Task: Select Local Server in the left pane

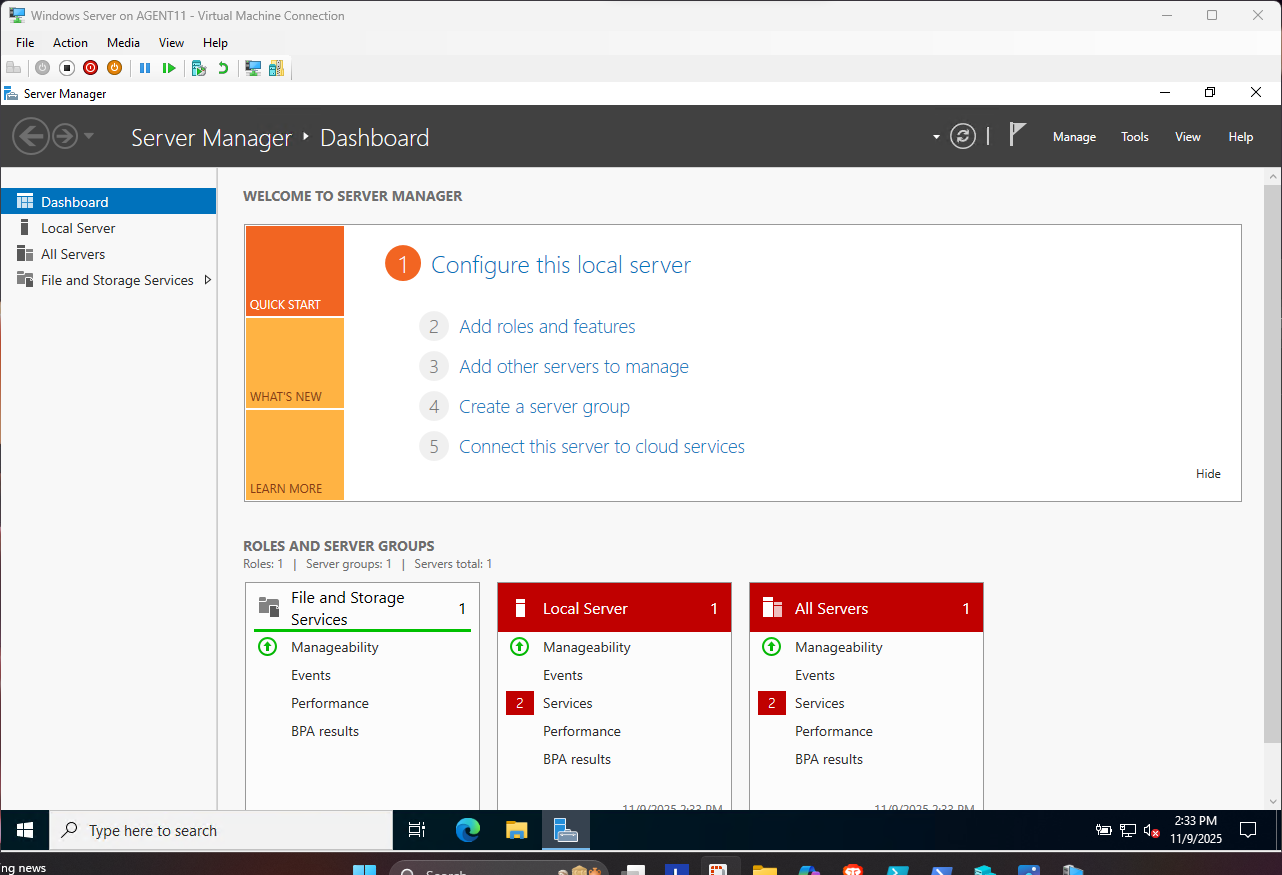Action: coord(78,228)
